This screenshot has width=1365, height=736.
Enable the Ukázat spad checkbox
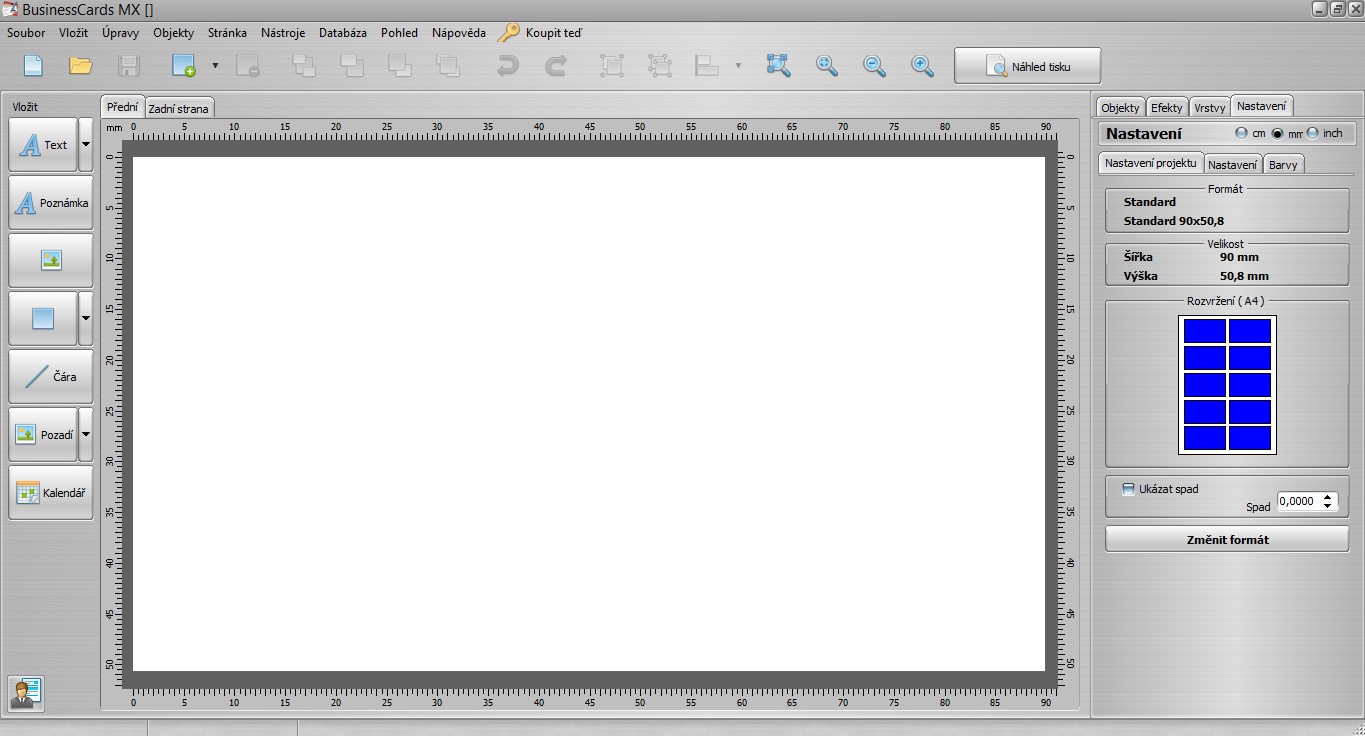(1128, 489)
